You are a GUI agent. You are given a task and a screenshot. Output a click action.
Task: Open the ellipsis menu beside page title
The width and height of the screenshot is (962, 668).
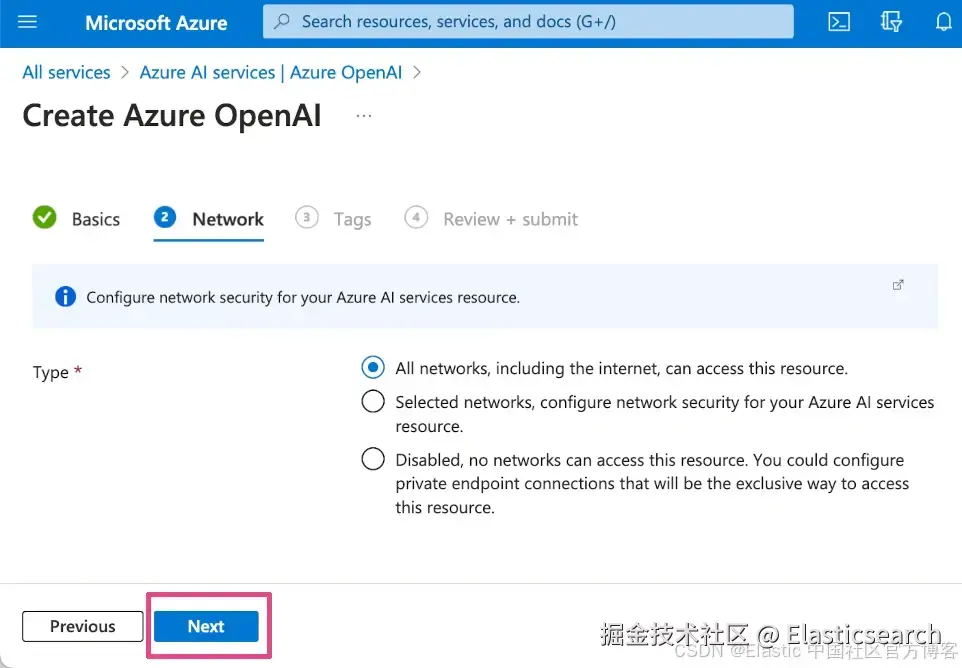(x=364, y=116)
